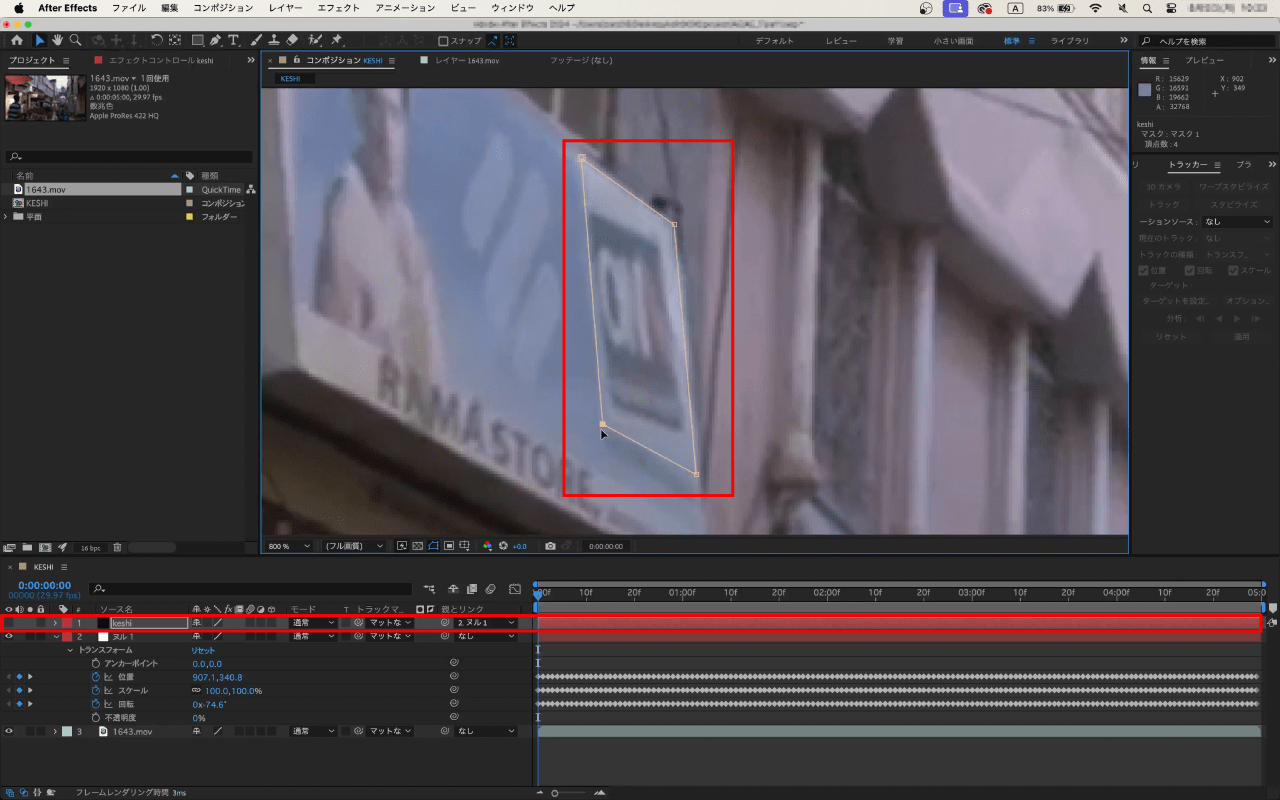Toggle the 位置 stopwatch

click(x=96, y=677)
